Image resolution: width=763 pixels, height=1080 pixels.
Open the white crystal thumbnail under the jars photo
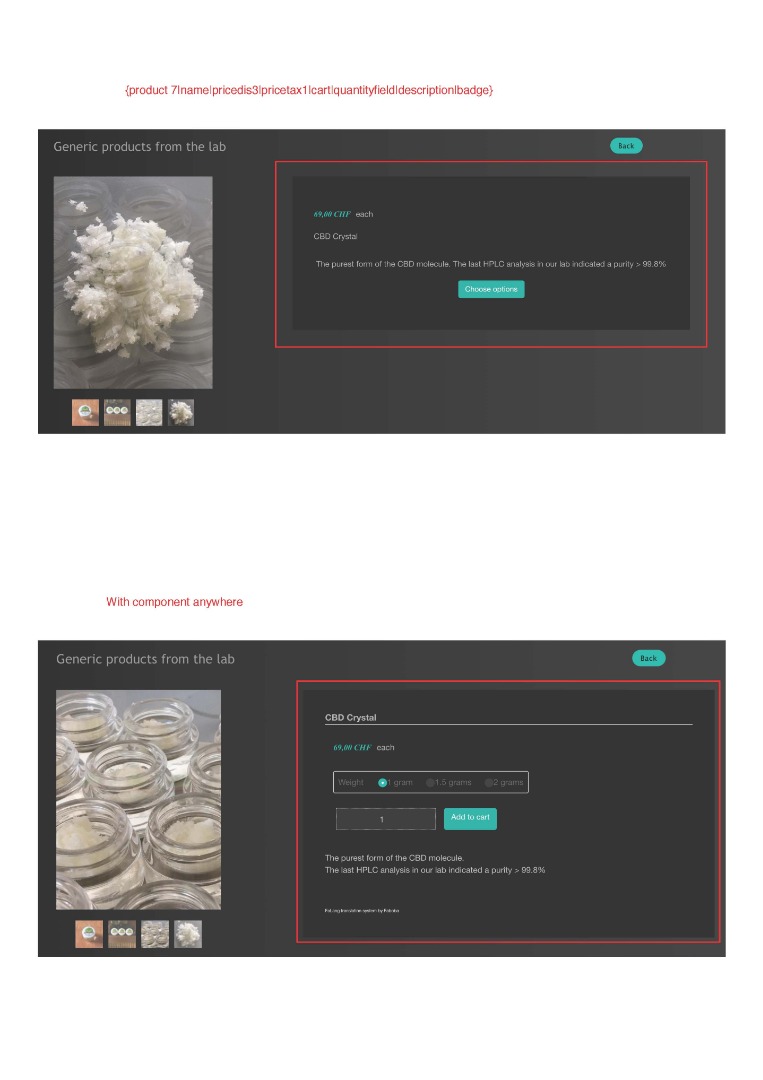point(188,934)
